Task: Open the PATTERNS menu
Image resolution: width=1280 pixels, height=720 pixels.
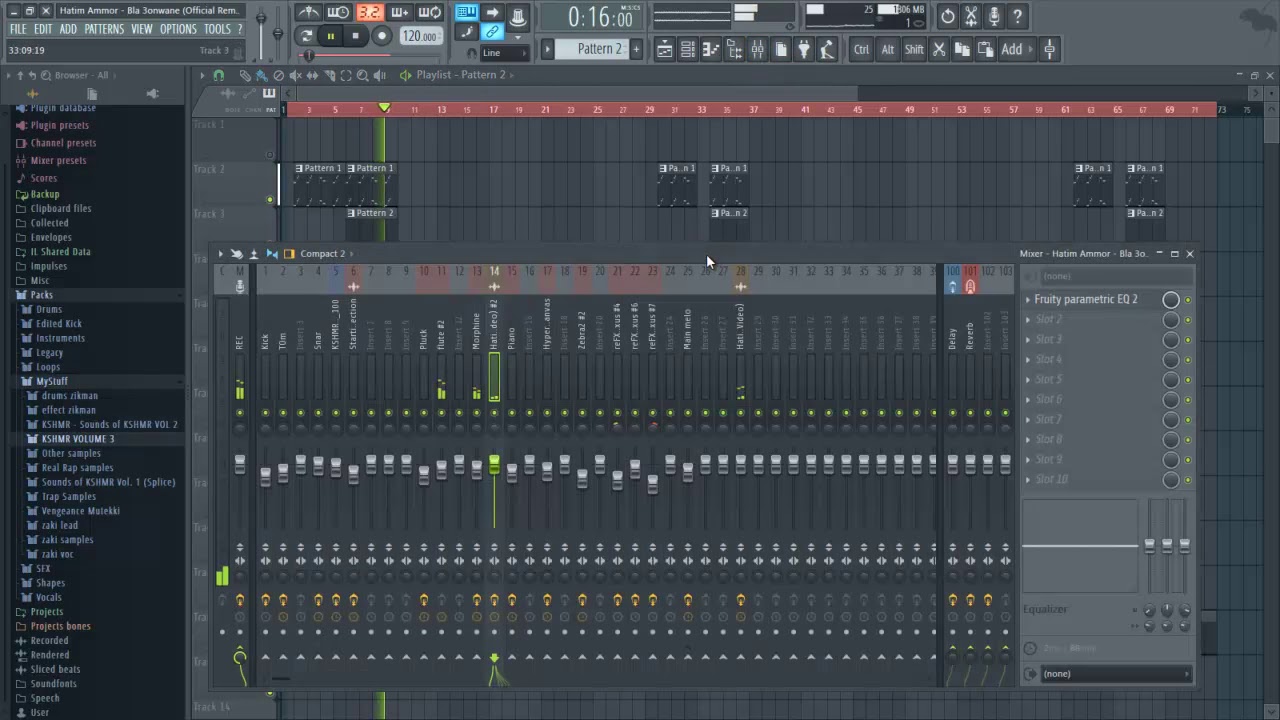Action: tap(104, 29)
